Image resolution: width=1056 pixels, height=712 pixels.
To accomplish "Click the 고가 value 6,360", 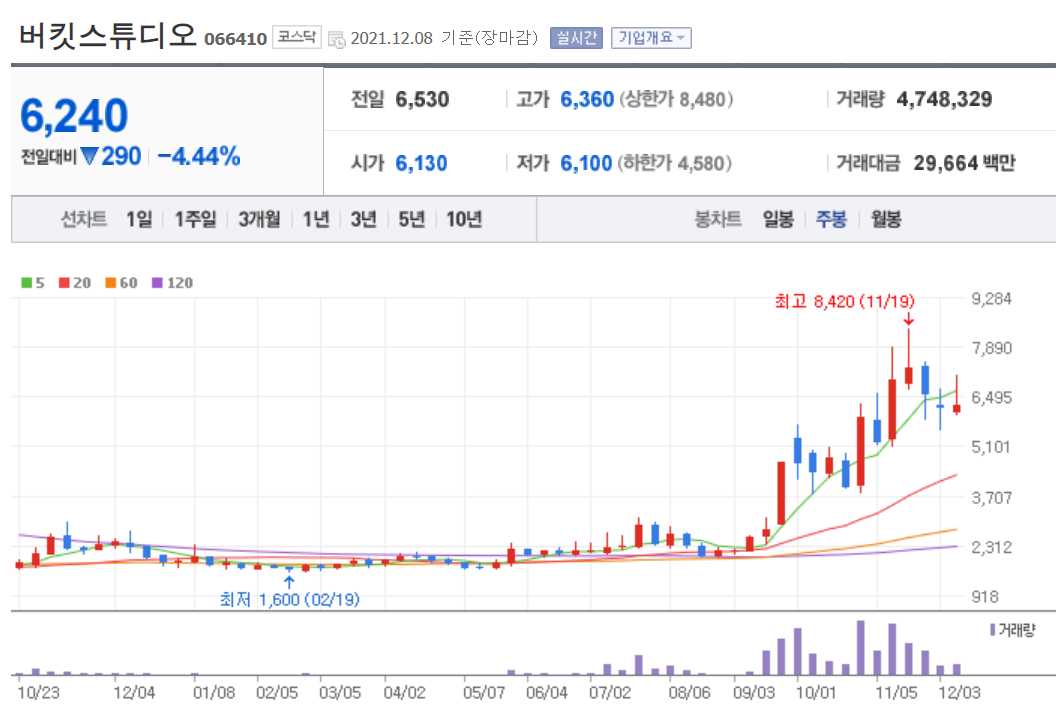I will click(x=587, y=100).
